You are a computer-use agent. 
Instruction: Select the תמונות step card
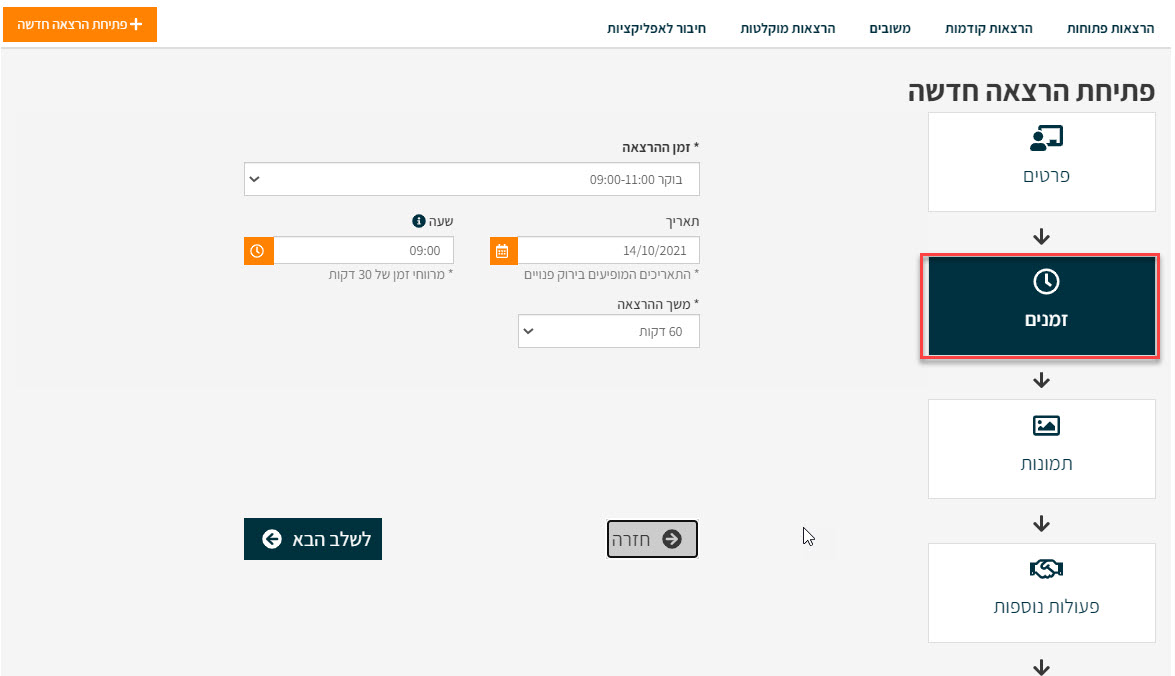pyautogui.click(x=1042, y=449)
